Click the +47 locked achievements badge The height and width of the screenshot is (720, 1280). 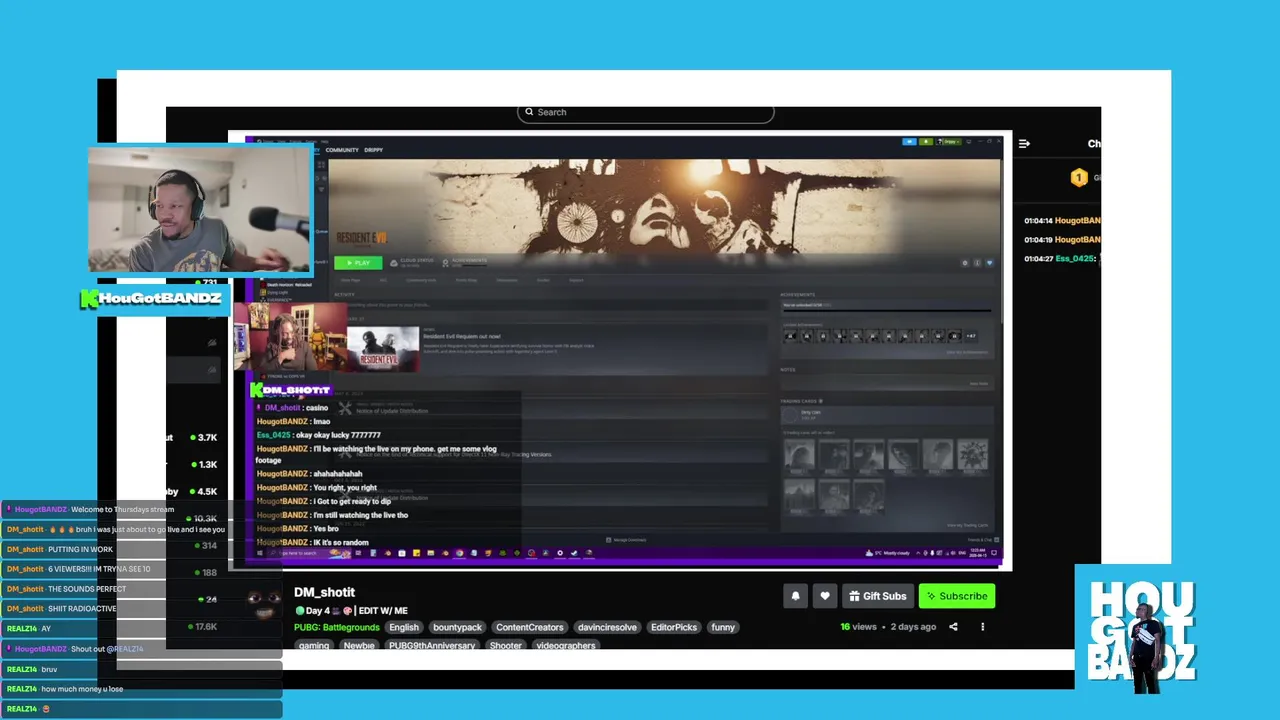pos(970,336)
